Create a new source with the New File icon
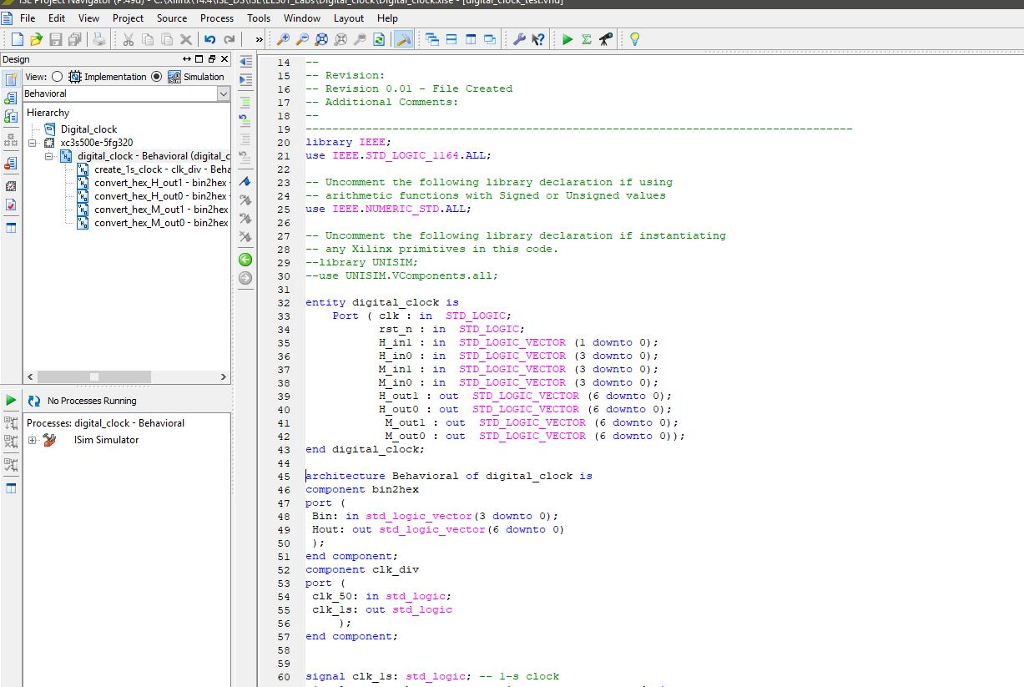 (x=17, y=39)
